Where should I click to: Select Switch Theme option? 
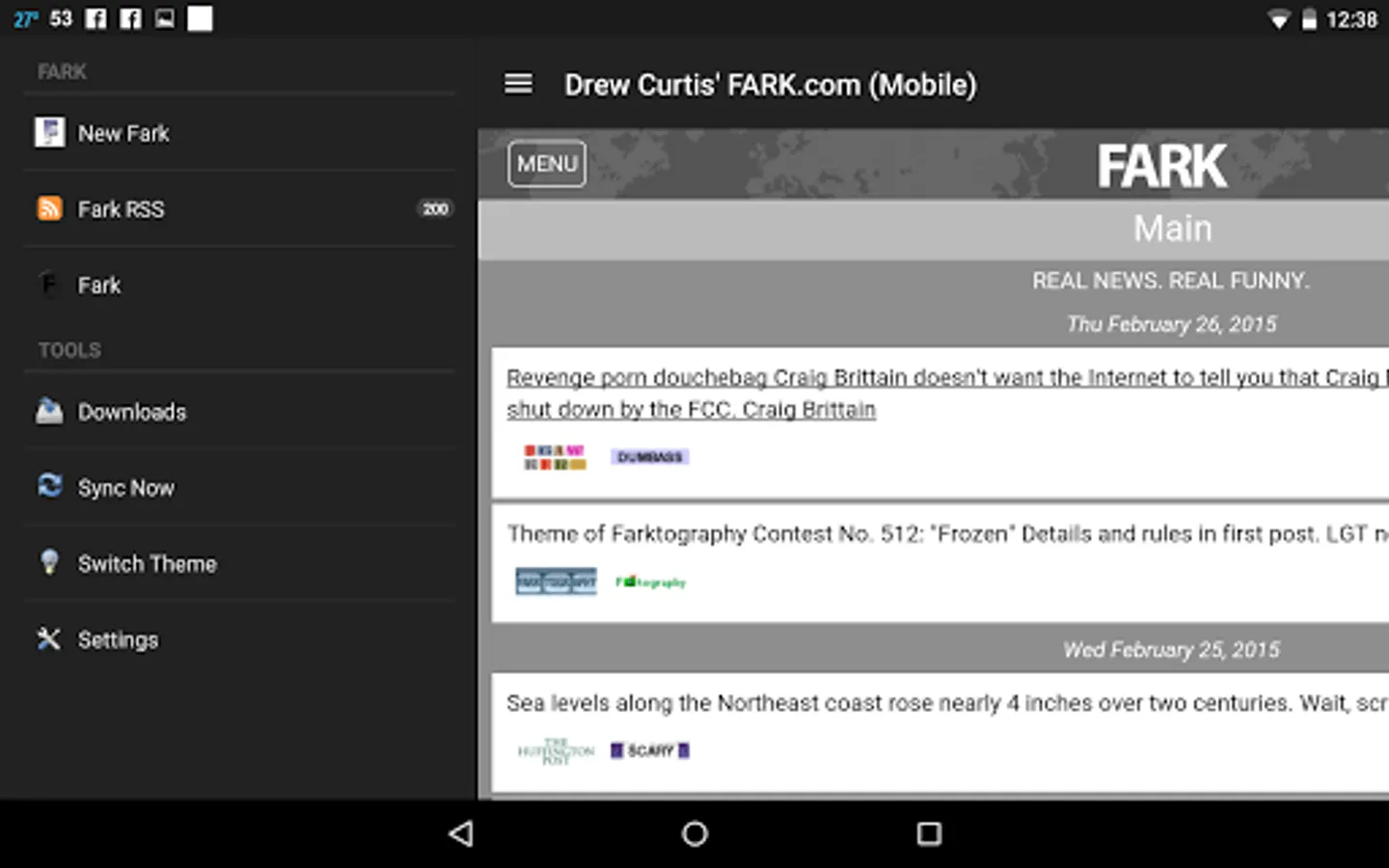(239, 562)
